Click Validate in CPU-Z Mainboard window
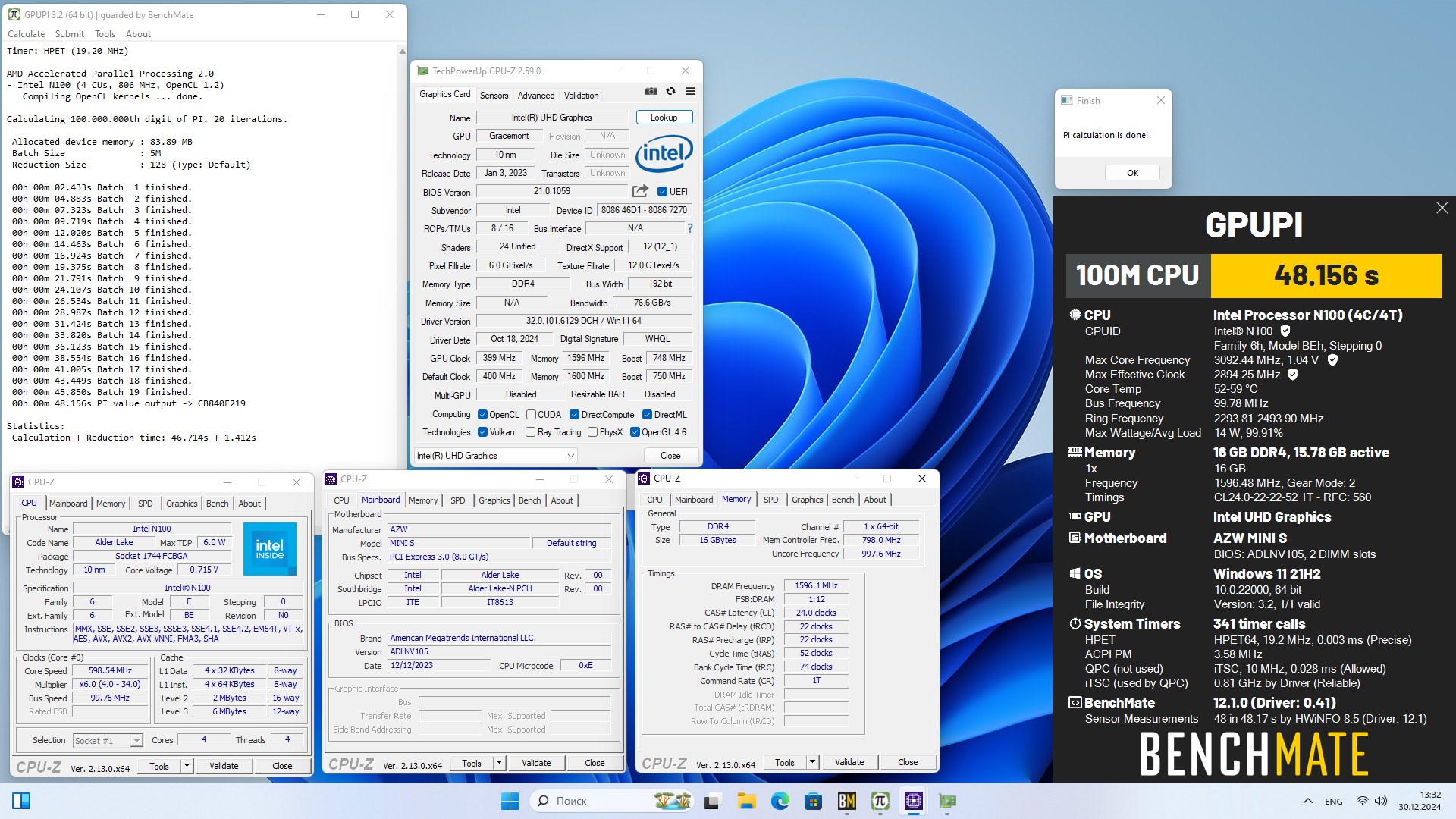The image size is (1456, 819). [x=536, y=763]
